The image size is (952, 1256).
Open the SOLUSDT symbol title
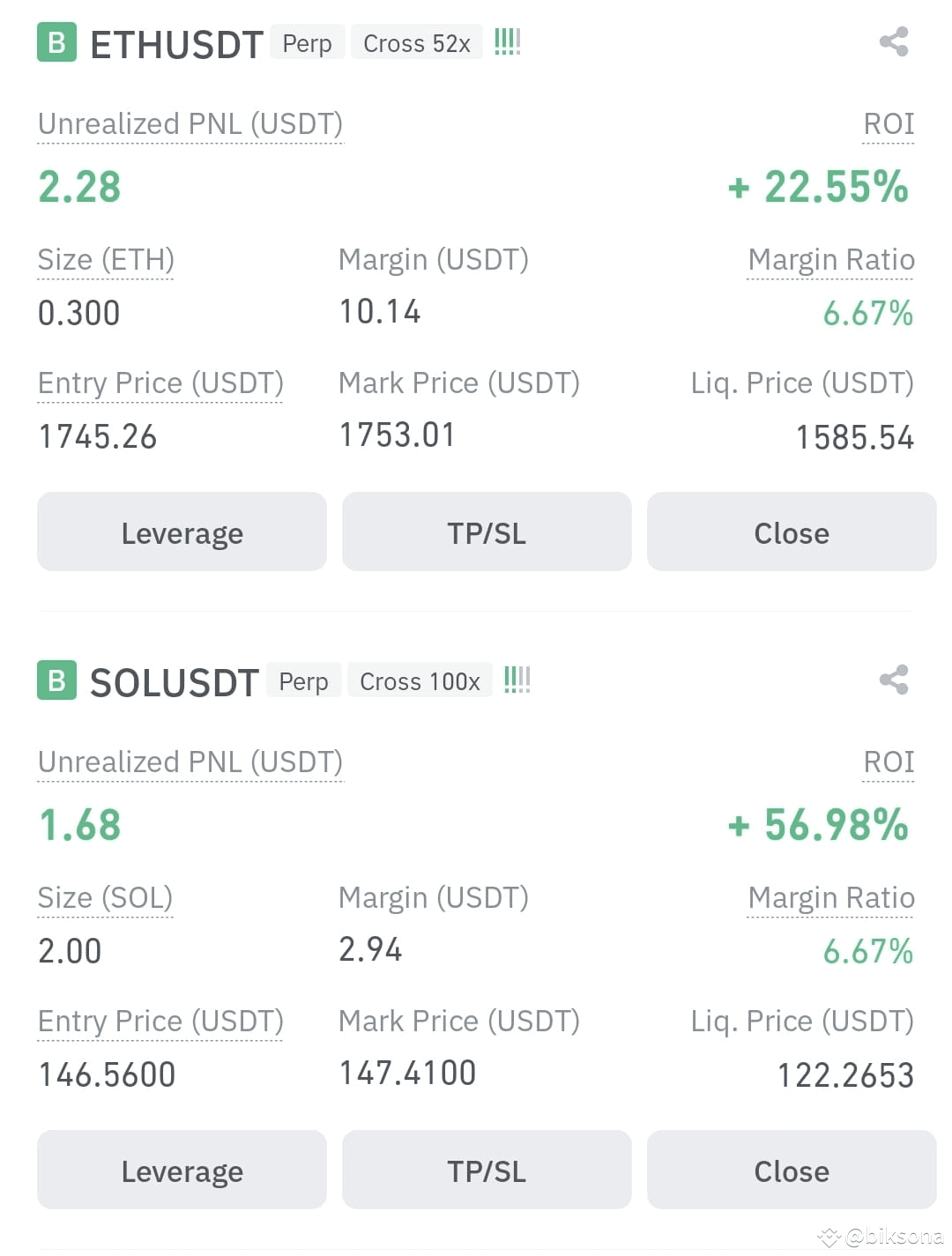pos(175,682)
